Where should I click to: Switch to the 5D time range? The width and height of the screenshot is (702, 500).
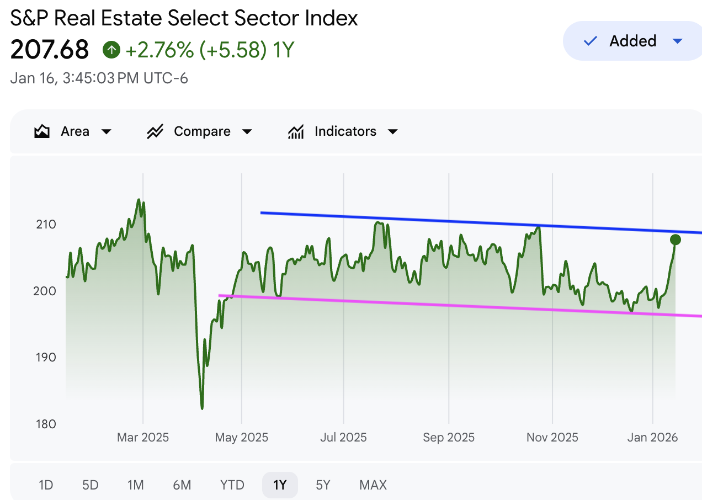point(90,485)
